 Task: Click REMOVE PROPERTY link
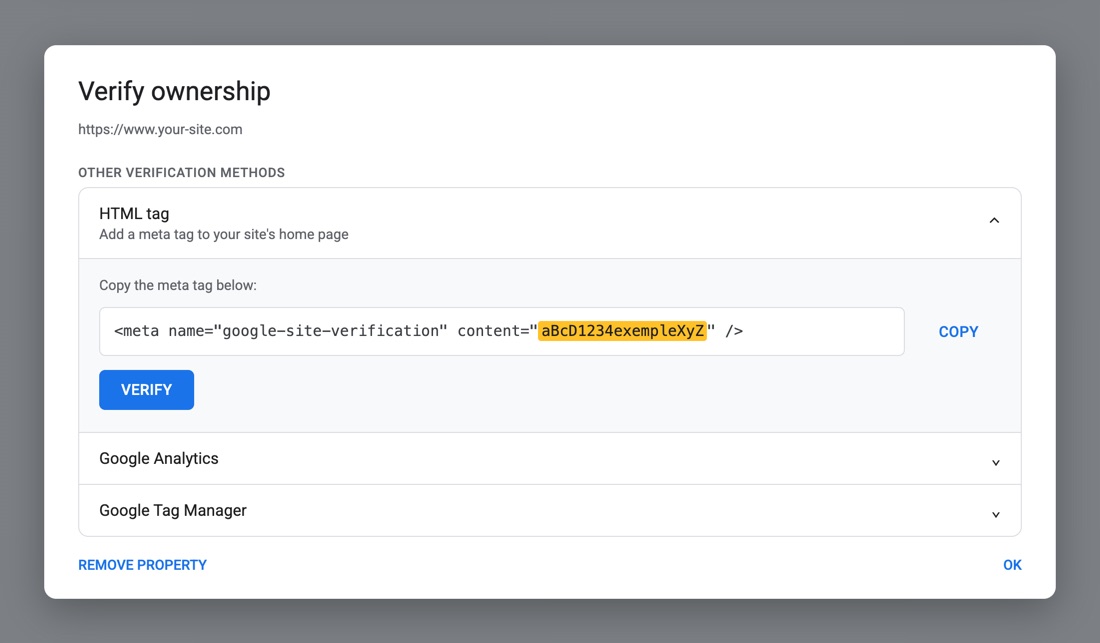tap(142, 565)
